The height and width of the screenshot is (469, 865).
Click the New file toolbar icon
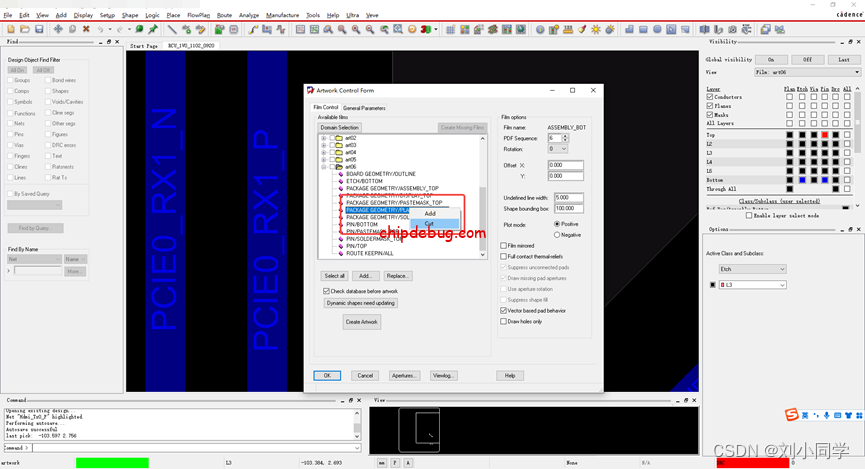tap(8, 29)
